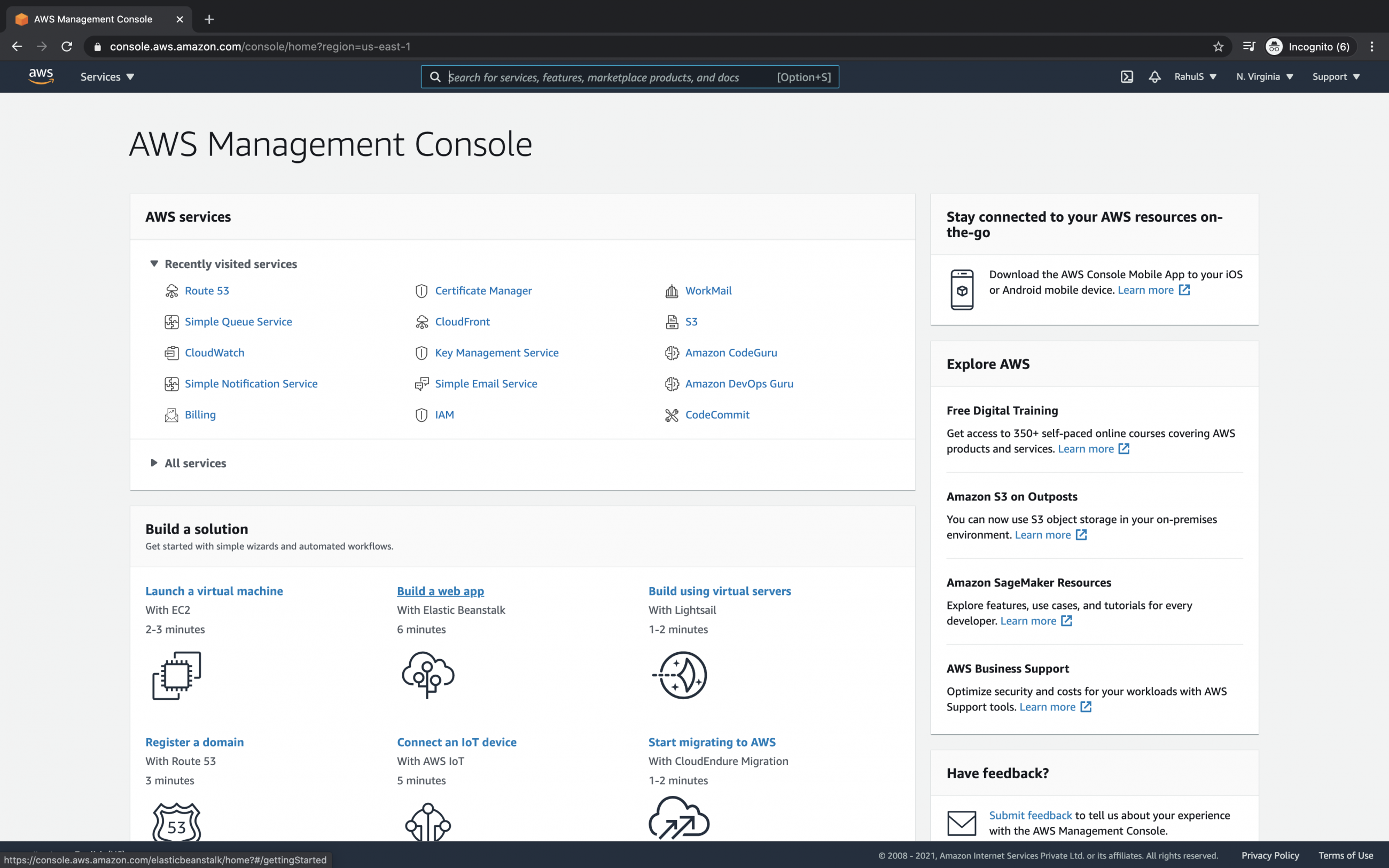Click the bookmark star in address bar
1389x868 pixels.
(x=1219, y=46)
